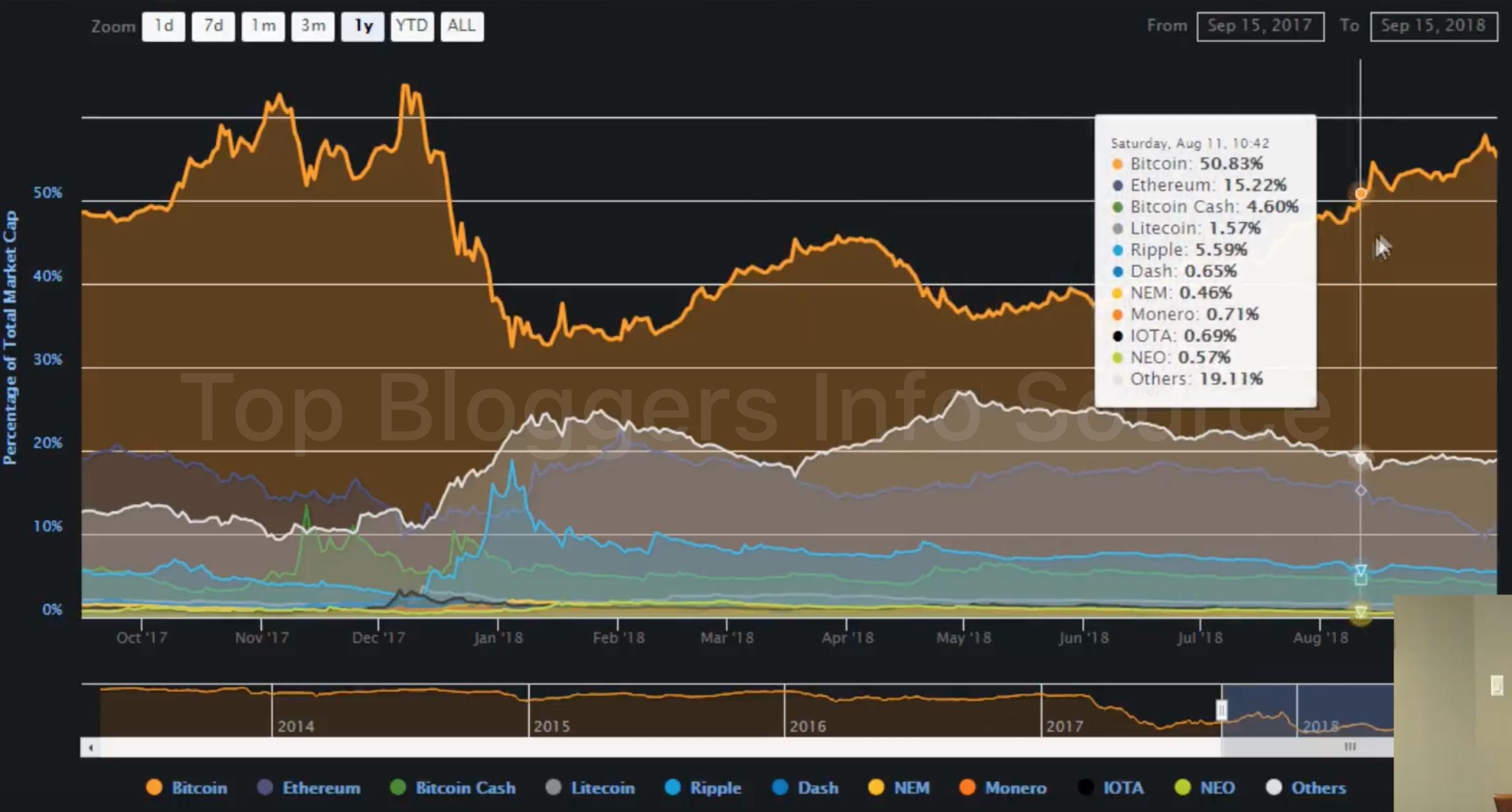Select the 3m zoom option
The image size is (1512, 812).
[313, 26]
